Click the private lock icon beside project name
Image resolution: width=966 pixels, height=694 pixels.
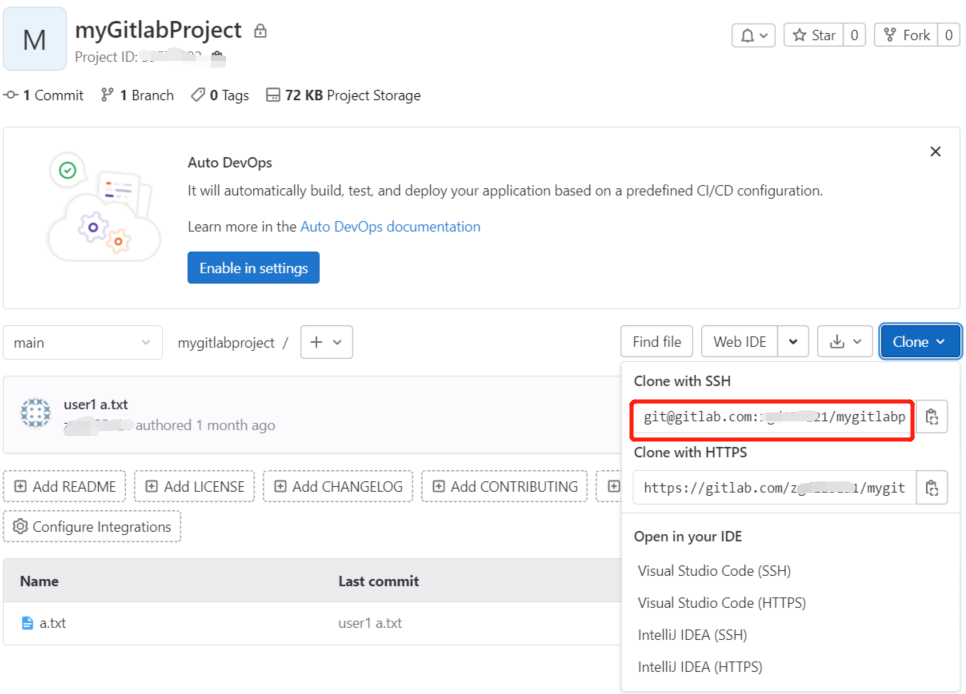coord(261,30)
